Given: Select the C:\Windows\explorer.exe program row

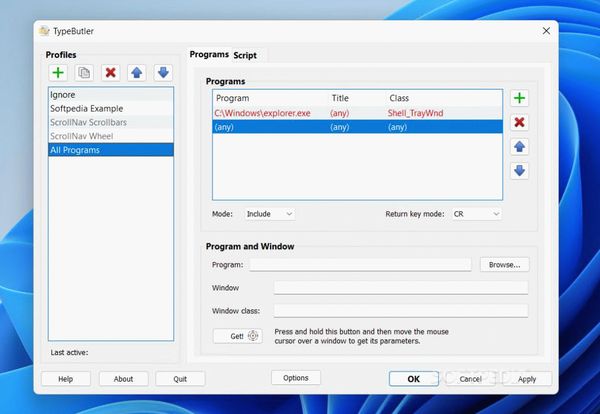Looking at the screenshot, I should [x=357, y=113].
